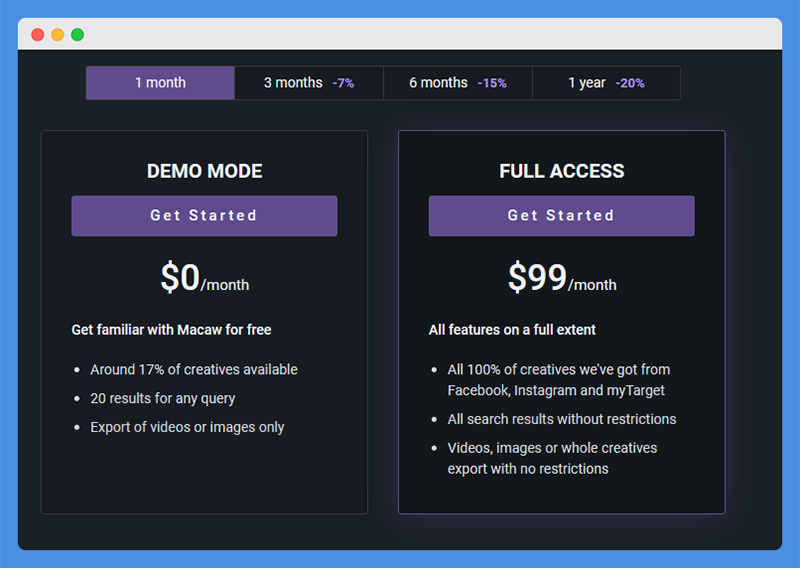Click the -20% discount label

point(630,83)
